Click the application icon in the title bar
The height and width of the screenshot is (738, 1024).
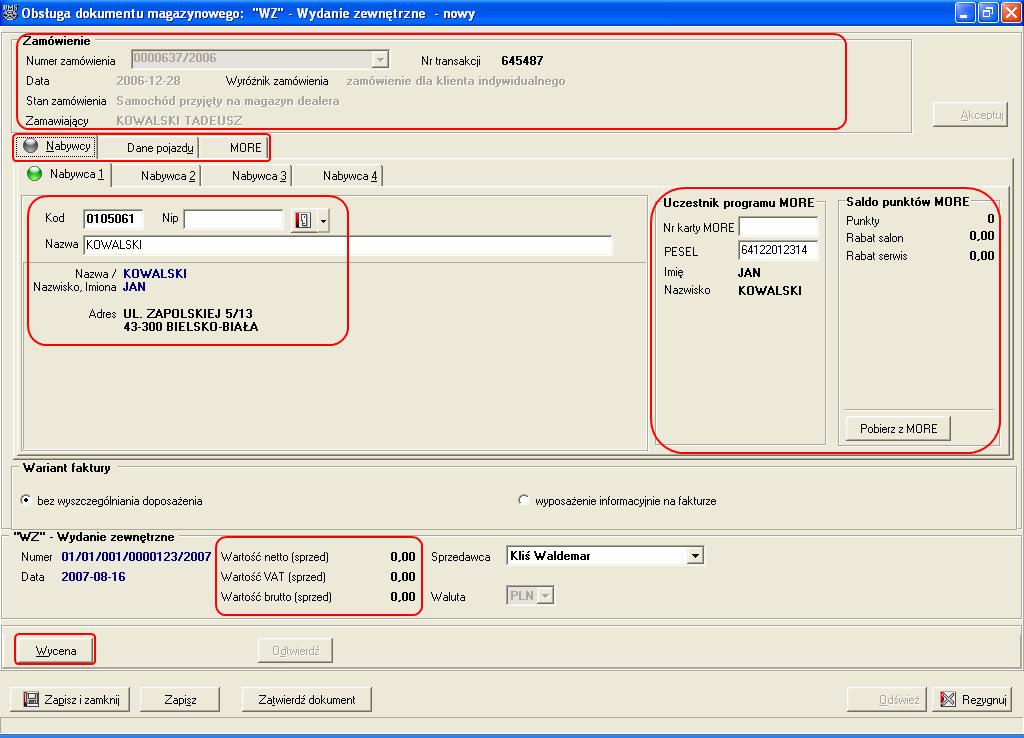(9, 12)
